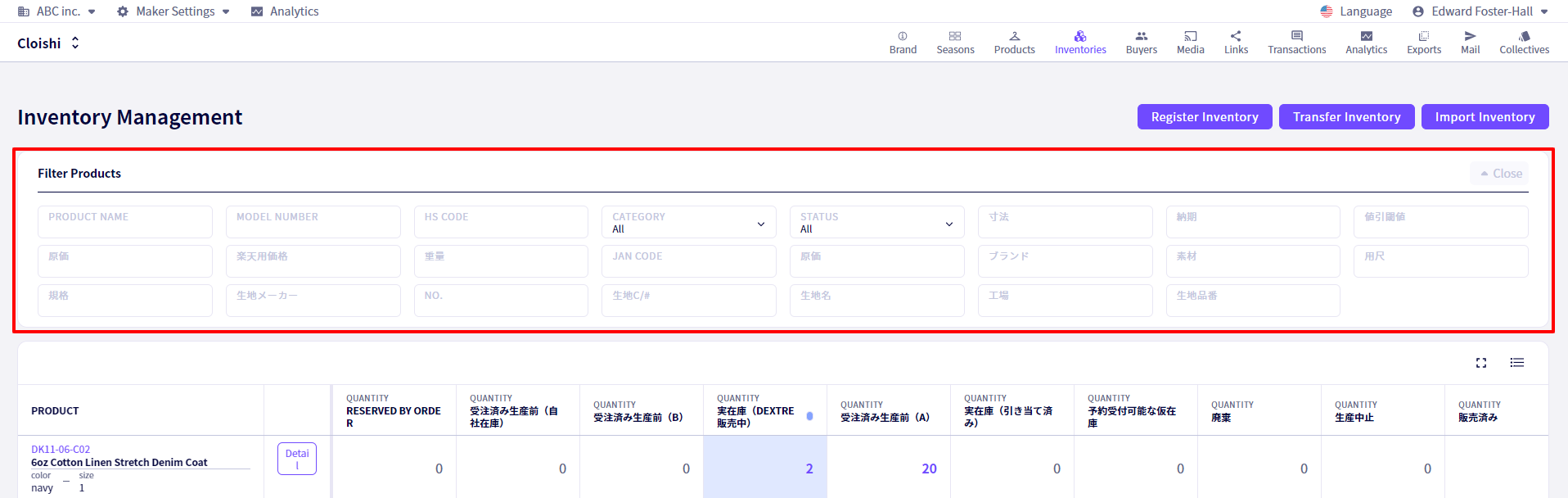Focus the 生地C/# filter field

[689, 301]
